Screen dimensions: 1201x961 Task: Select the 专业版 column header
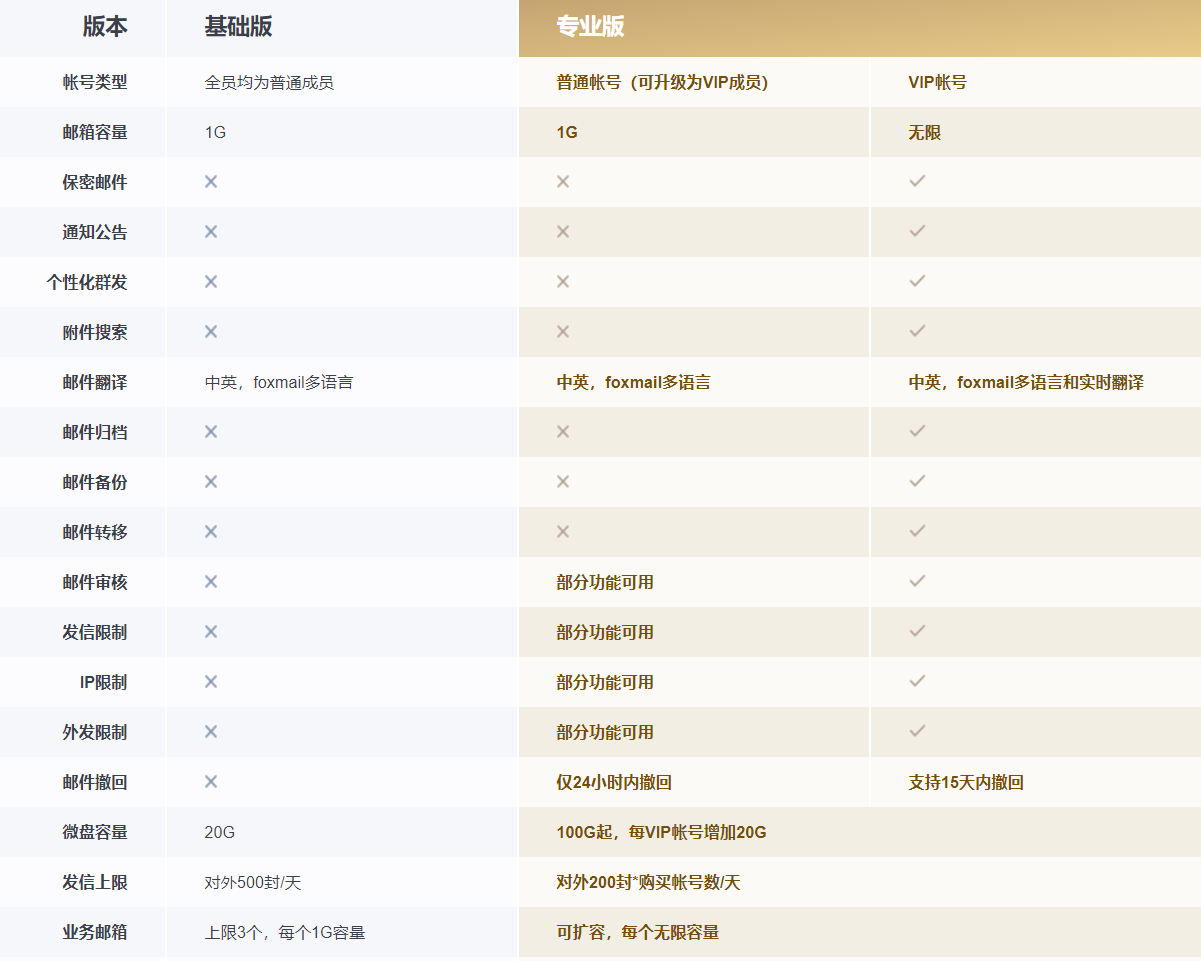point(590,27)
